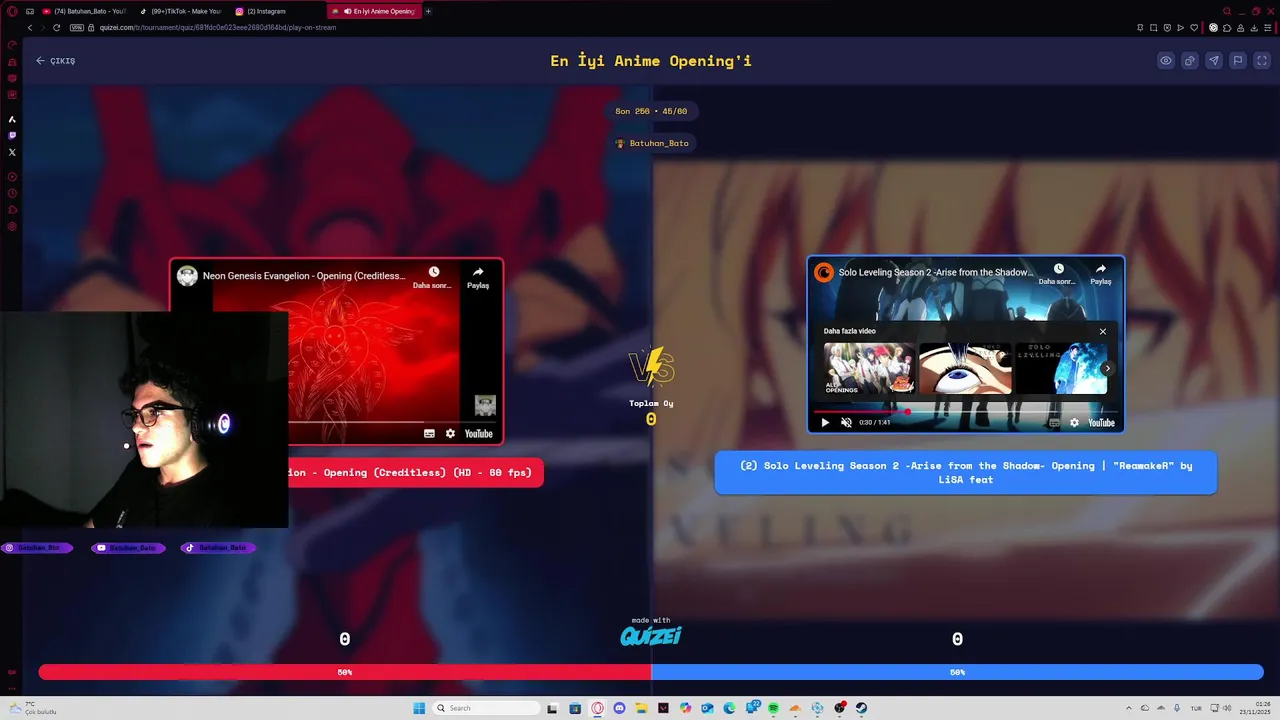Open the ad blocker shield icon

coord(1167,27)
